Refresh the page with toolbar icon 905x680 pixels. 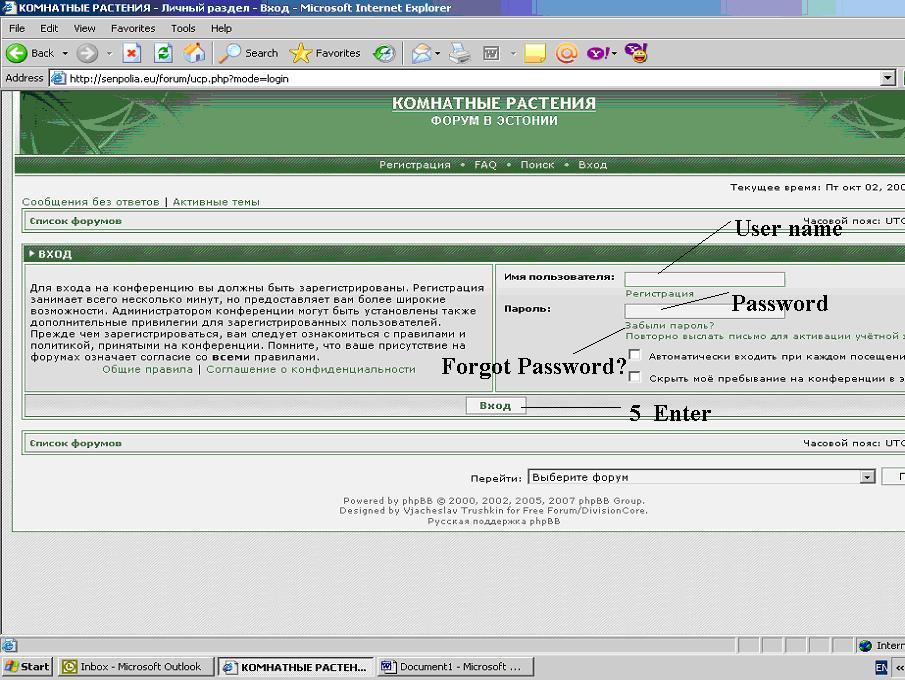pos(163,53)
